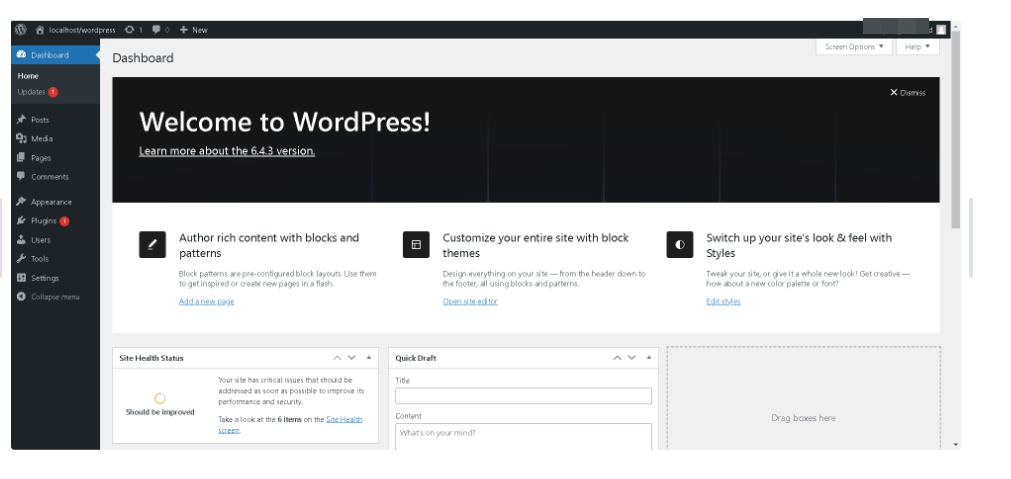The image size is (1011, 479).
Task: Collapse the admin sidebar menu
Action: click(x=54, y=297)
